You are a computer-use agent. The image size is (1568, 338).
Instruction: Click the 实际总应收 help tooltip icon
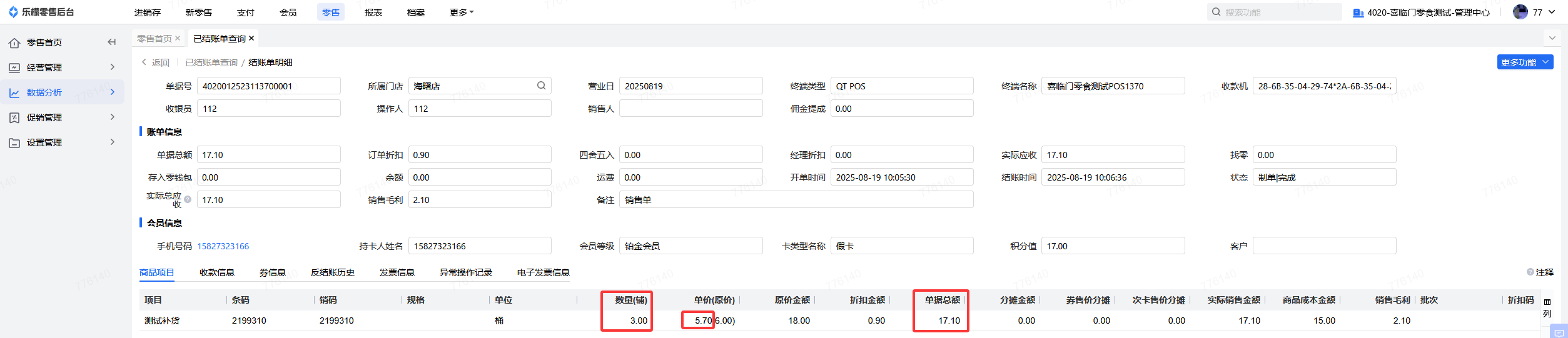(x=188, y=199)
